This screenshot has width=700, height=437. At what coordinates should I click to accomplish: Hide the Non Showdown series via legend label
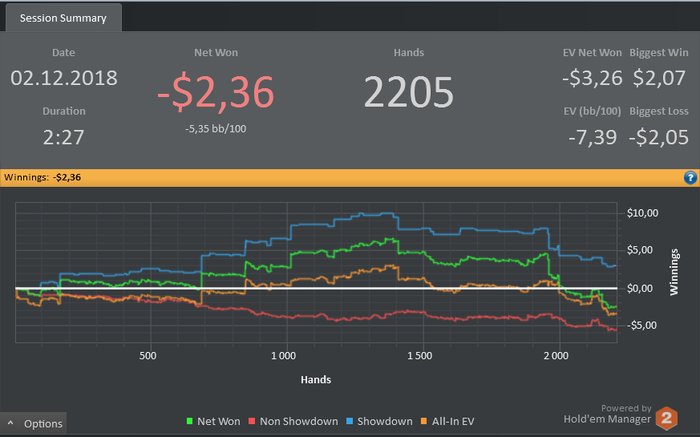pos(299,421)
